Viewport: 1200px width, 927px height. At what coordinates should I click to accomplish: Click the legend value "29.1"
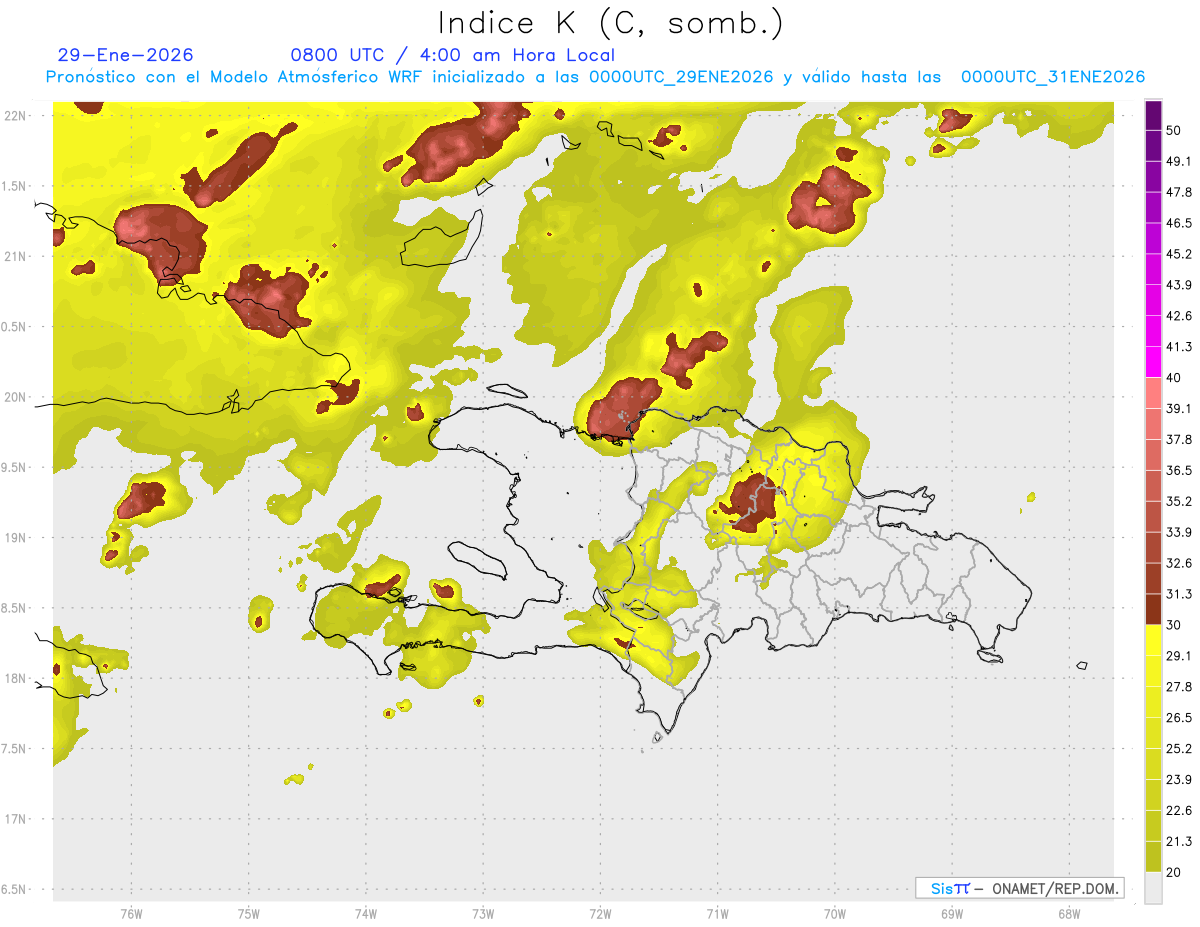click(1180, 656)
